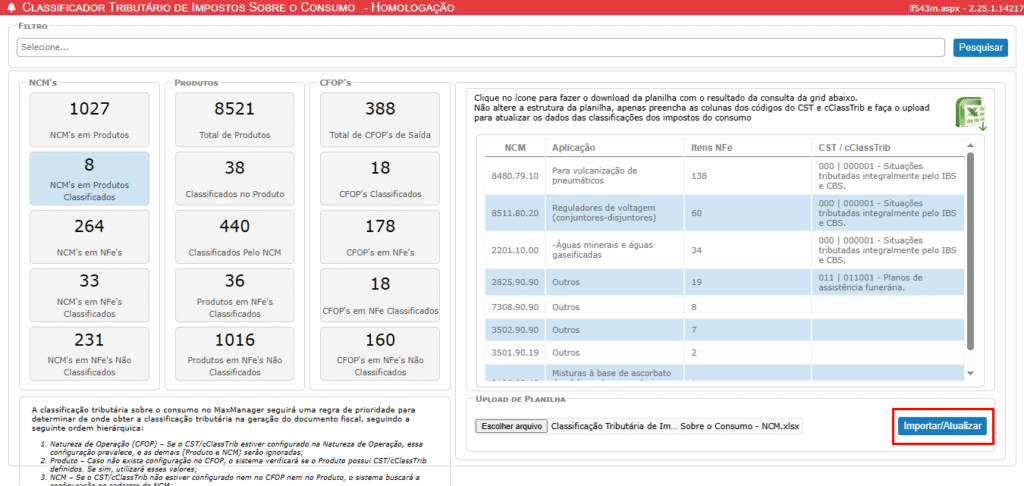Select the Total de Produtos tile
This screenshot has height=486, width=1024.
click(235, 119)
